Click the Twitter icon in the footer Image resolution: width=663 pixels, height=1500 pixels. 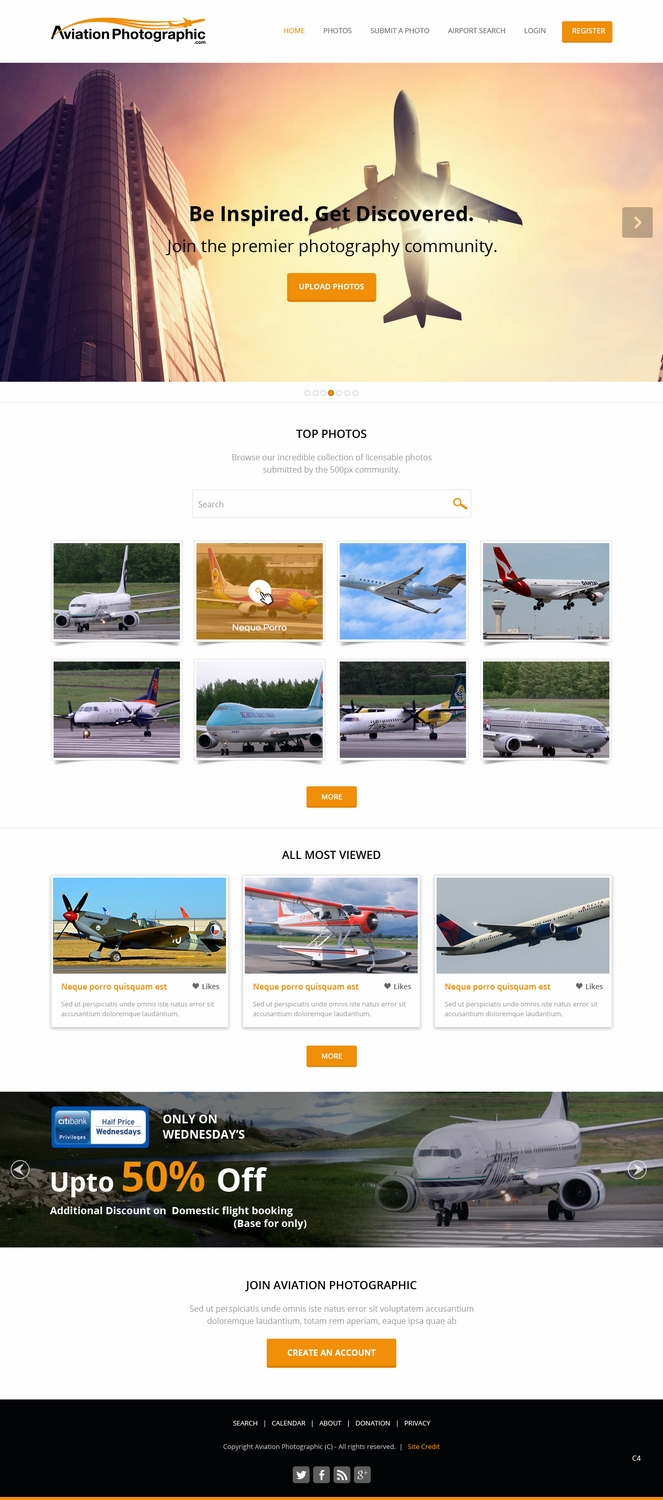(x=301, y=1474)
